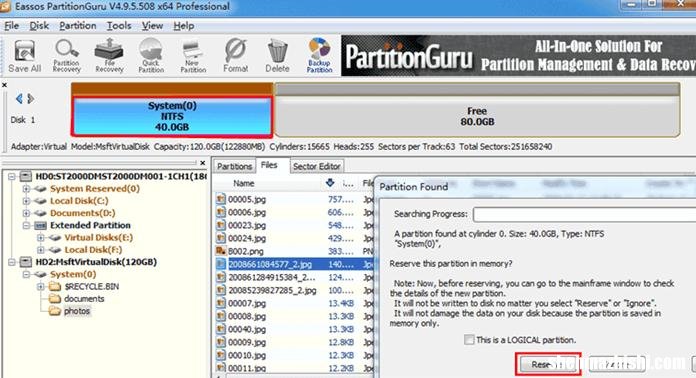
Task: Check 'This is a LOGICAL partition'
Action: coord(469,340)
